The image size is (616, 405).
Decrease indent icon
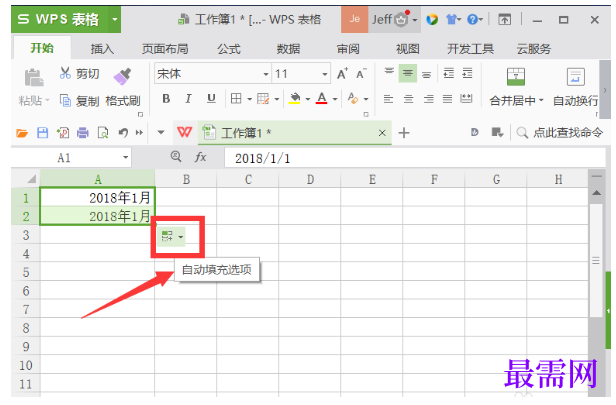tap(449, 73)
